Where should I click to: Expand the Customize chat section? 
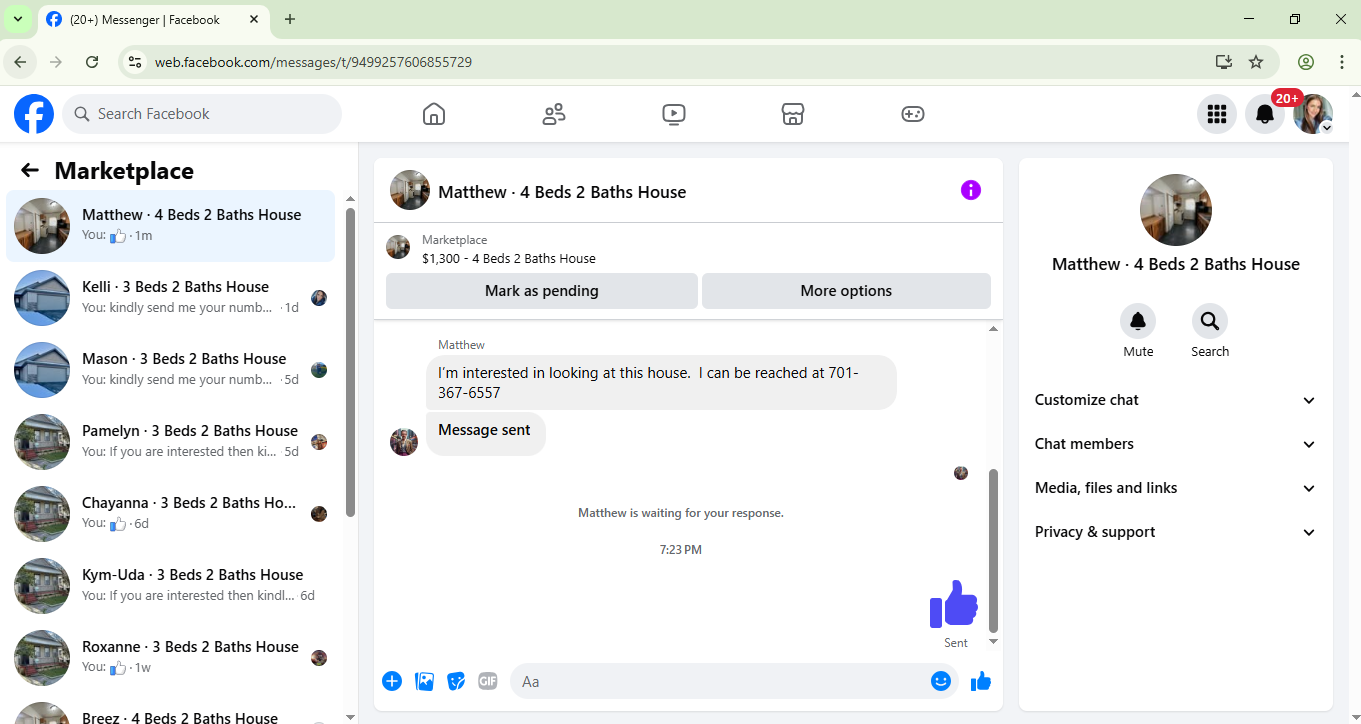[x=1176, y=400]
